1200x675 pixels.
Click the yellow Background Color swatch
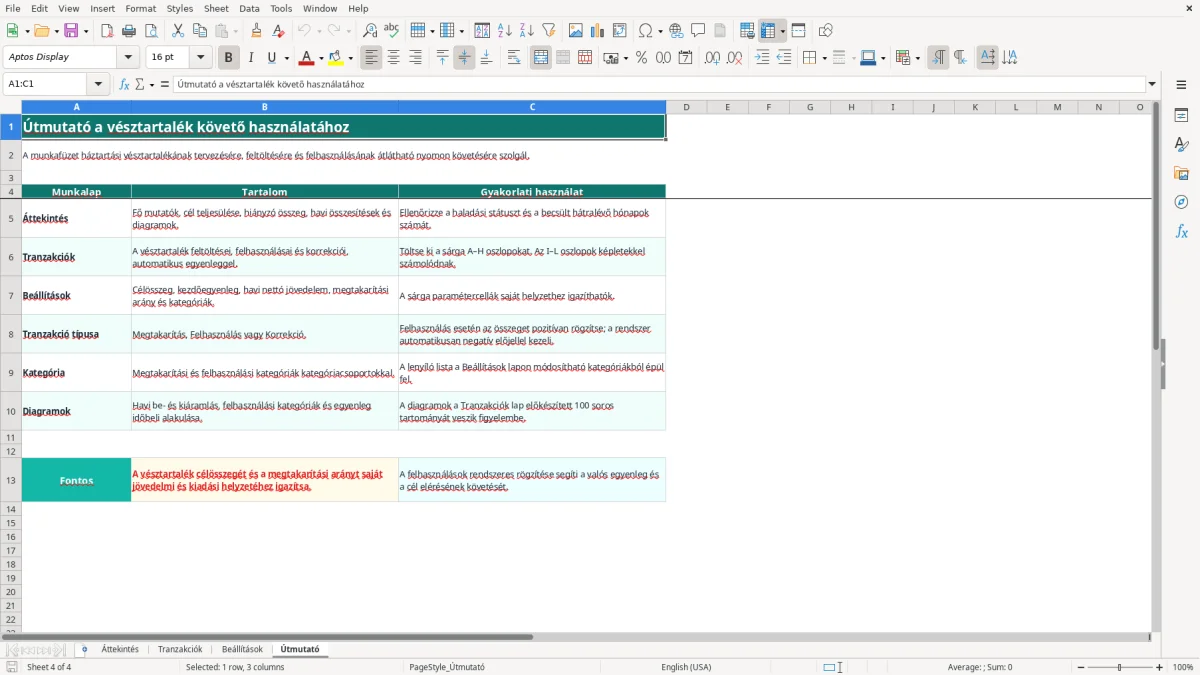pyautogui.click(x=336, y=58)
